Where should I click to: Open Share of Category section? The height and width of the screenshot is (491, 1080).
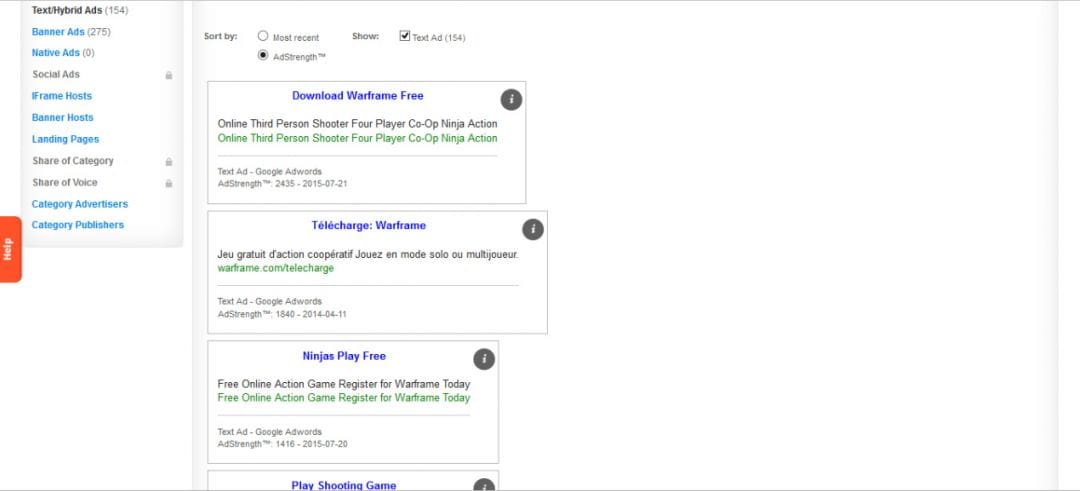click(x=73, y=160)
